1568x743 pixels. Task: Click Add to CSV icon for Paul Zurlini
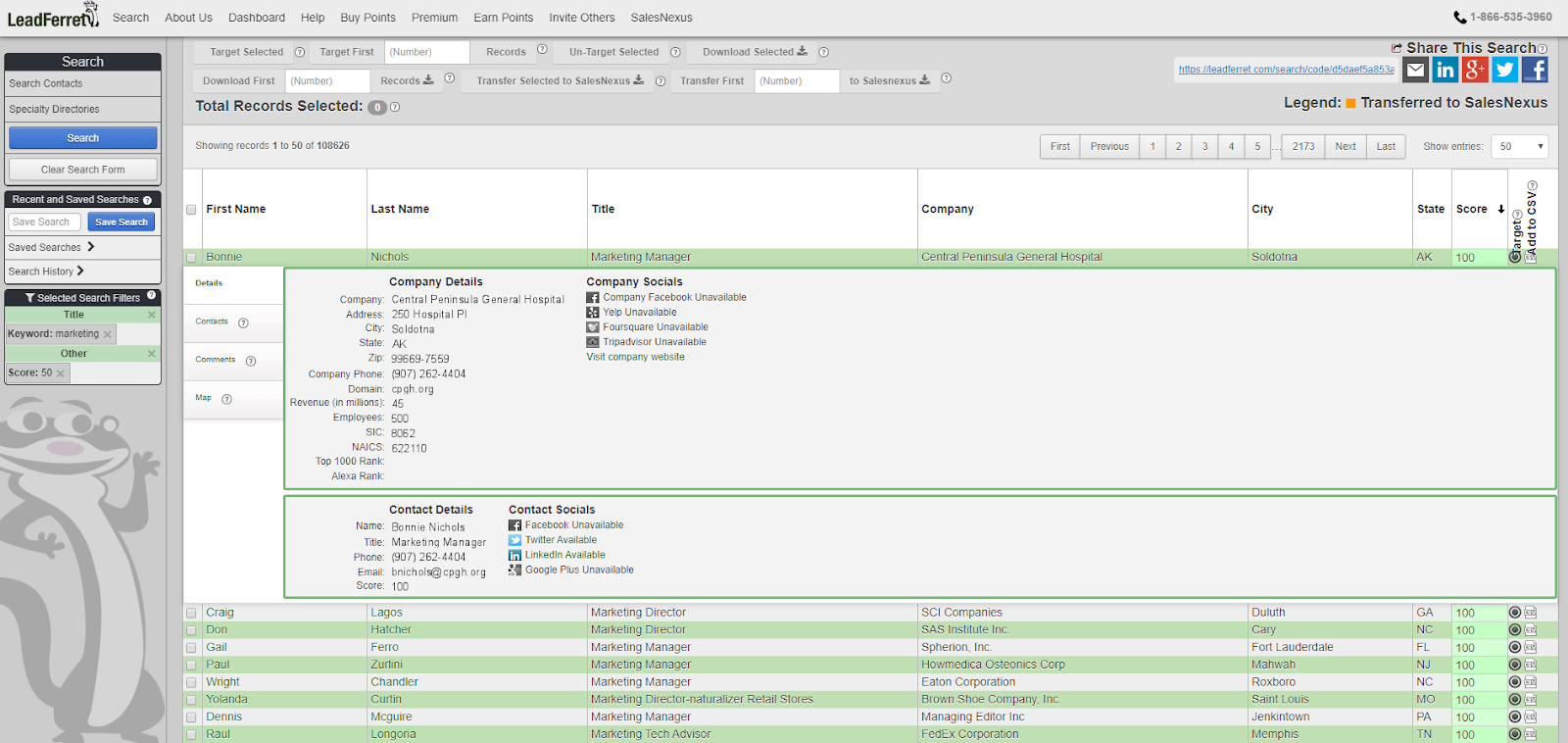pyautogui.click(x=1531, y=665)
